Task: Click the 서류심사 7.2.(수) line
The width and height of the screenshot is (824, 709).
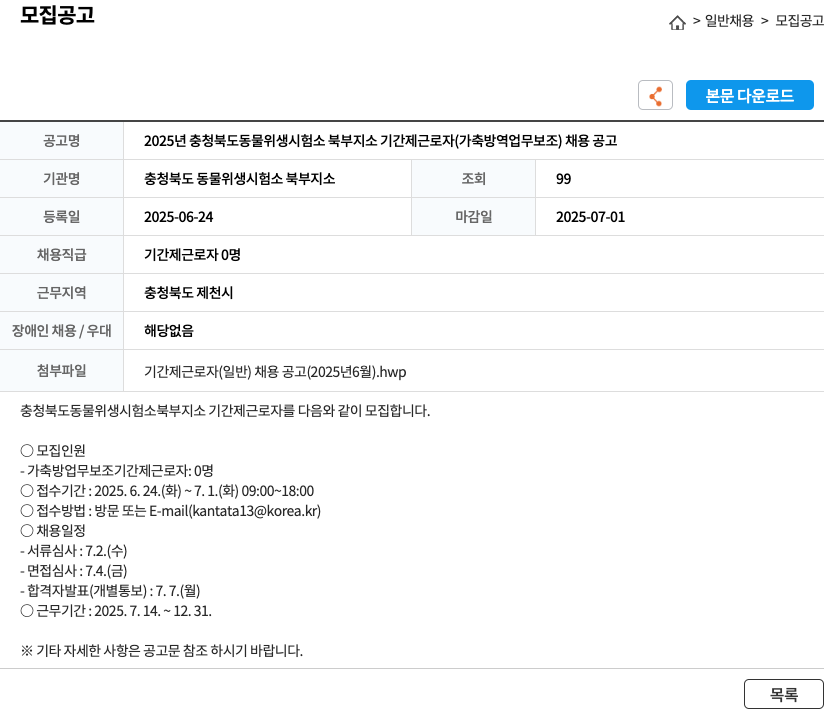Action: pyautogui.click(x=74, y=551)
